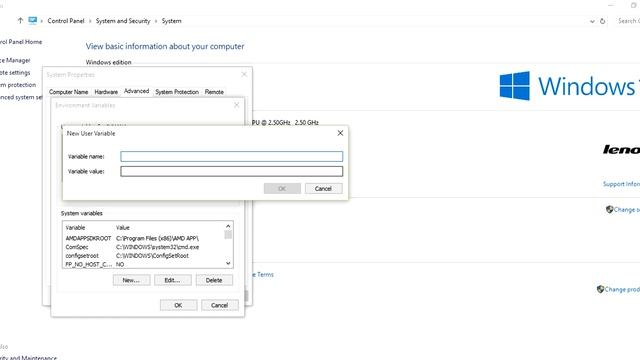Click Control Panel in the breadcrumb
Image resolution: width=640 pixels, height=360 pixels.
tap(66, 21)
